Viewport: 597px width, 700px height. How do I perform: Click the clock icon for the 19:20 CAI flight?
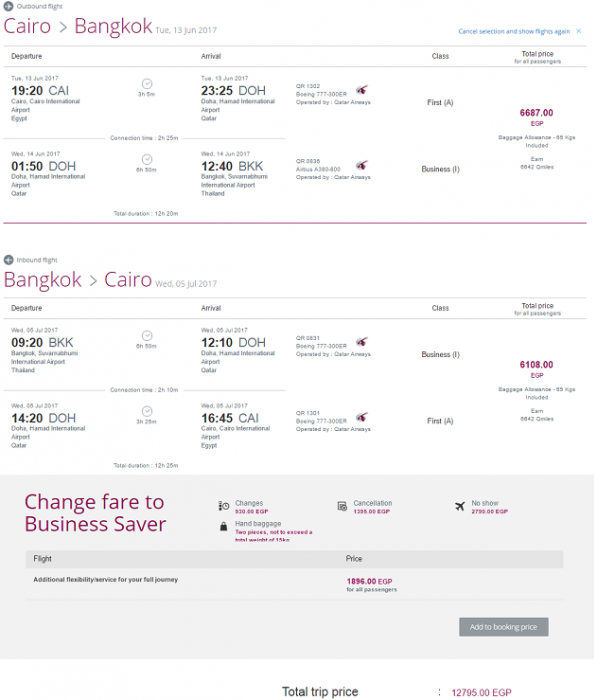[147, 83]
